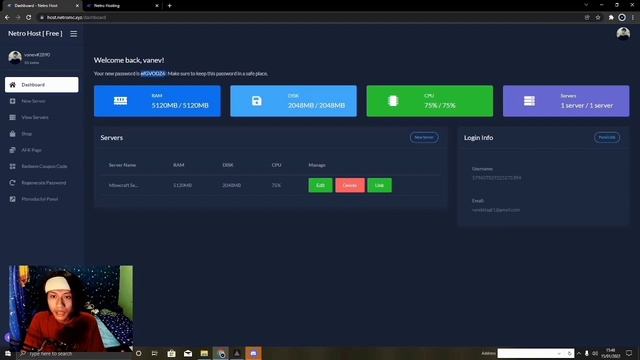The image size is (640, 360).
Task: Click the sidebar user avatar
Action: click(x=15, y=58)
